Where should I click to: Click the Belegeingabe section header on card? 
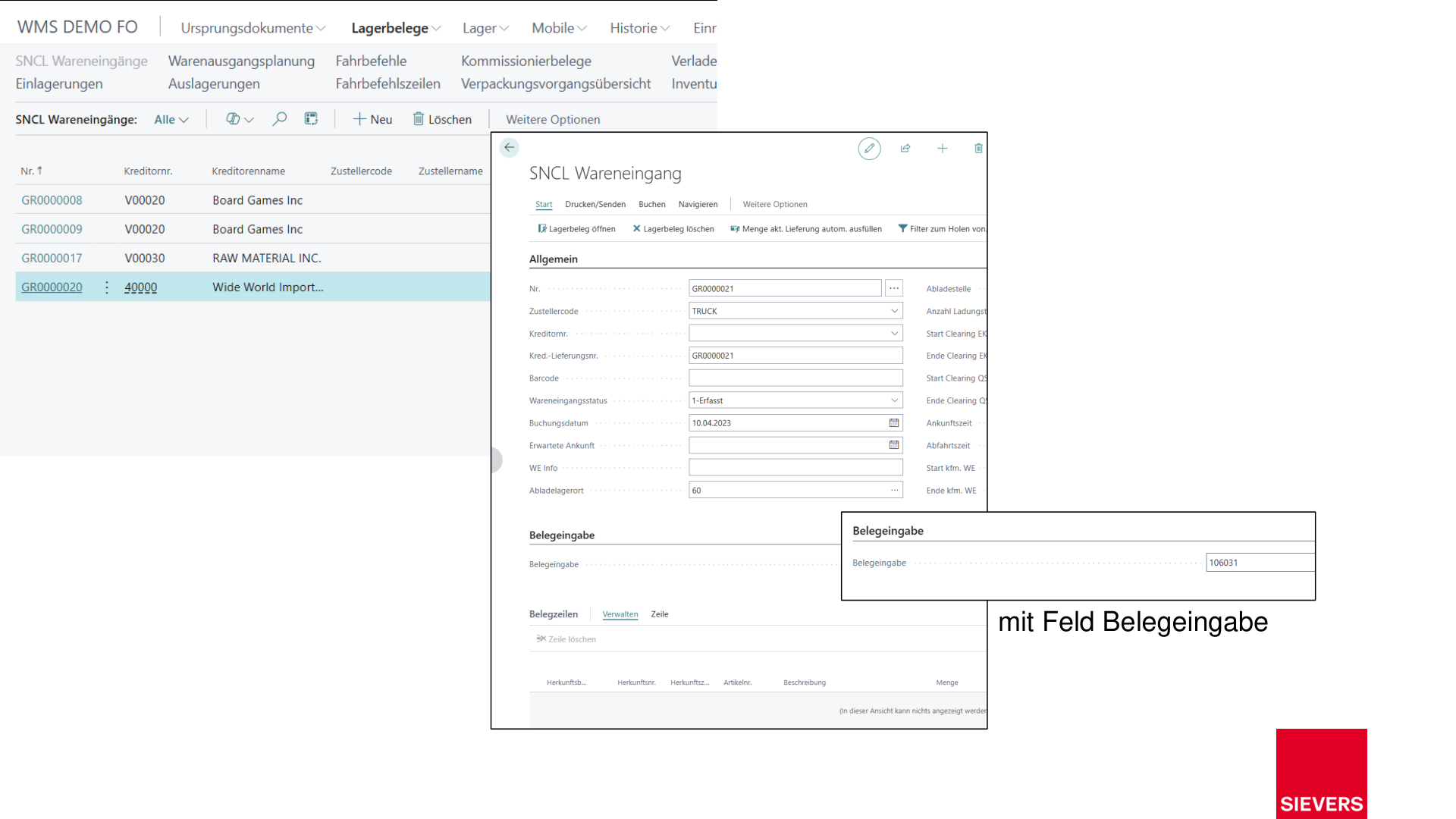point(562,535)
